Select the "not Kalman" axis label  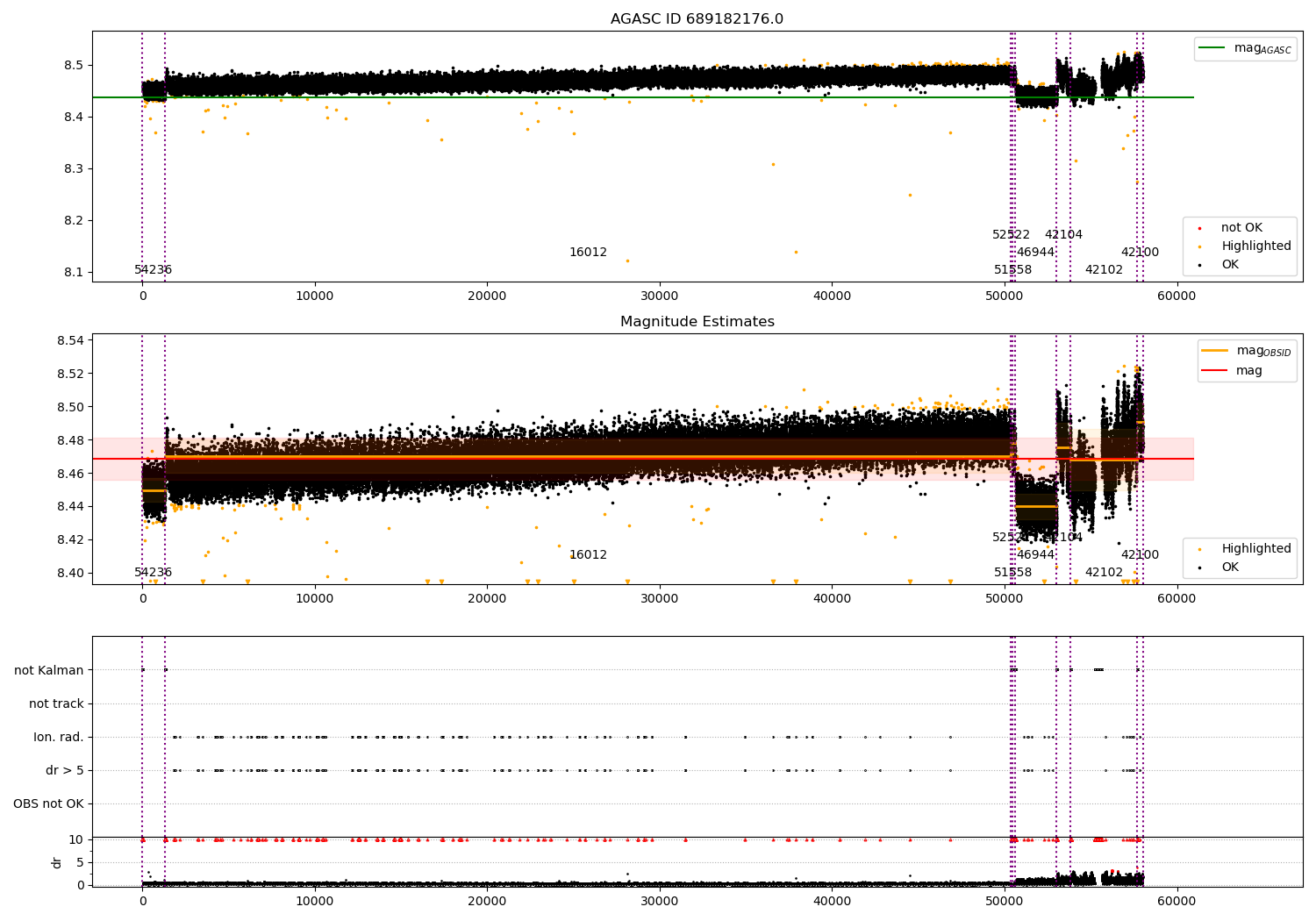pos(48,671)
